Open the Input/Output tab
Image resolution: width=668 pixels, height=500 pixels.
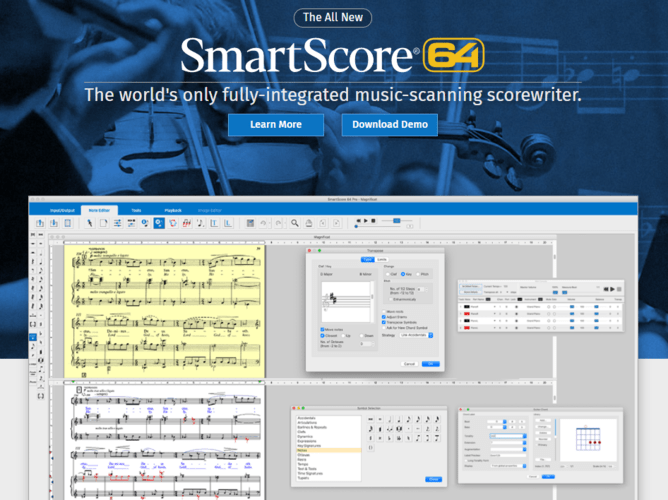pyautogui.click(x=62, y=210)
